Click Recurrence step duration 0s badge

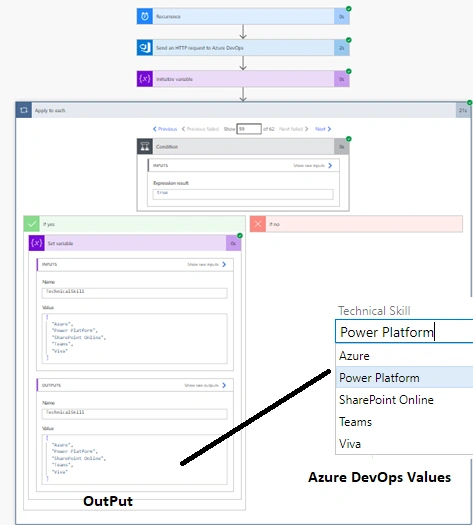pos(341,16)
